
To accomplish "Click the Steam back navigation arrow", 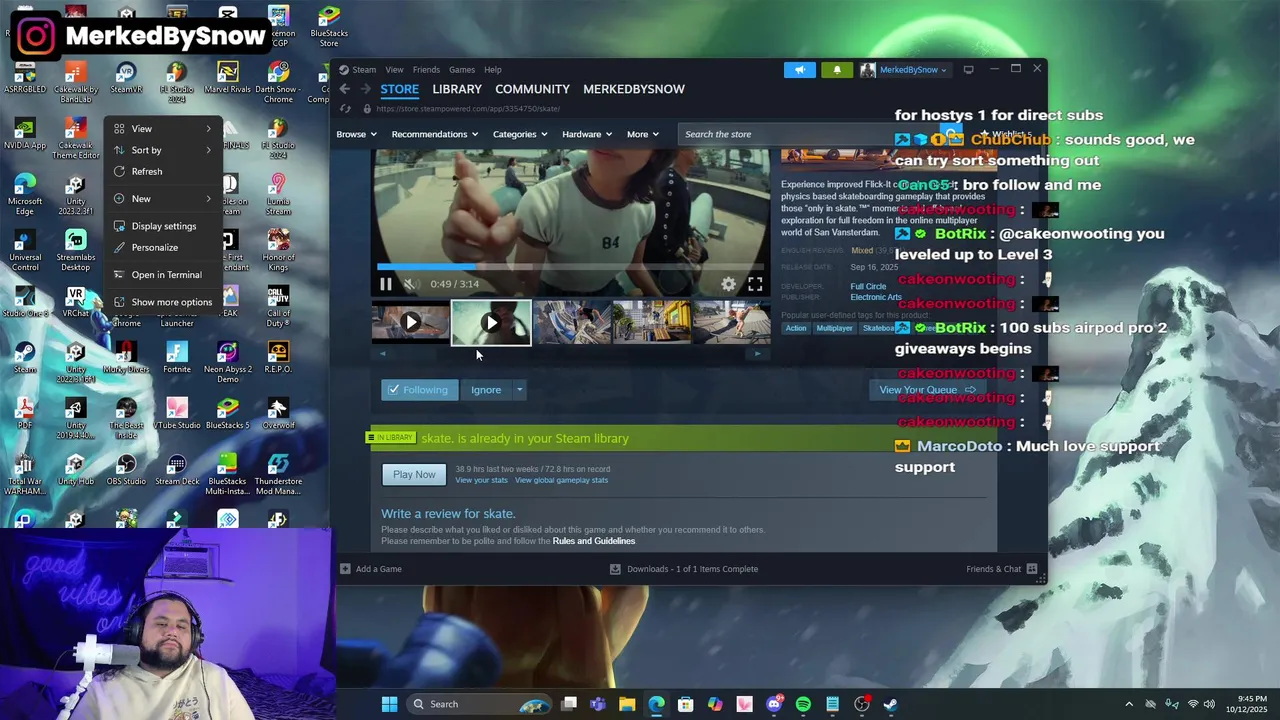I will (x=345, y=89).
